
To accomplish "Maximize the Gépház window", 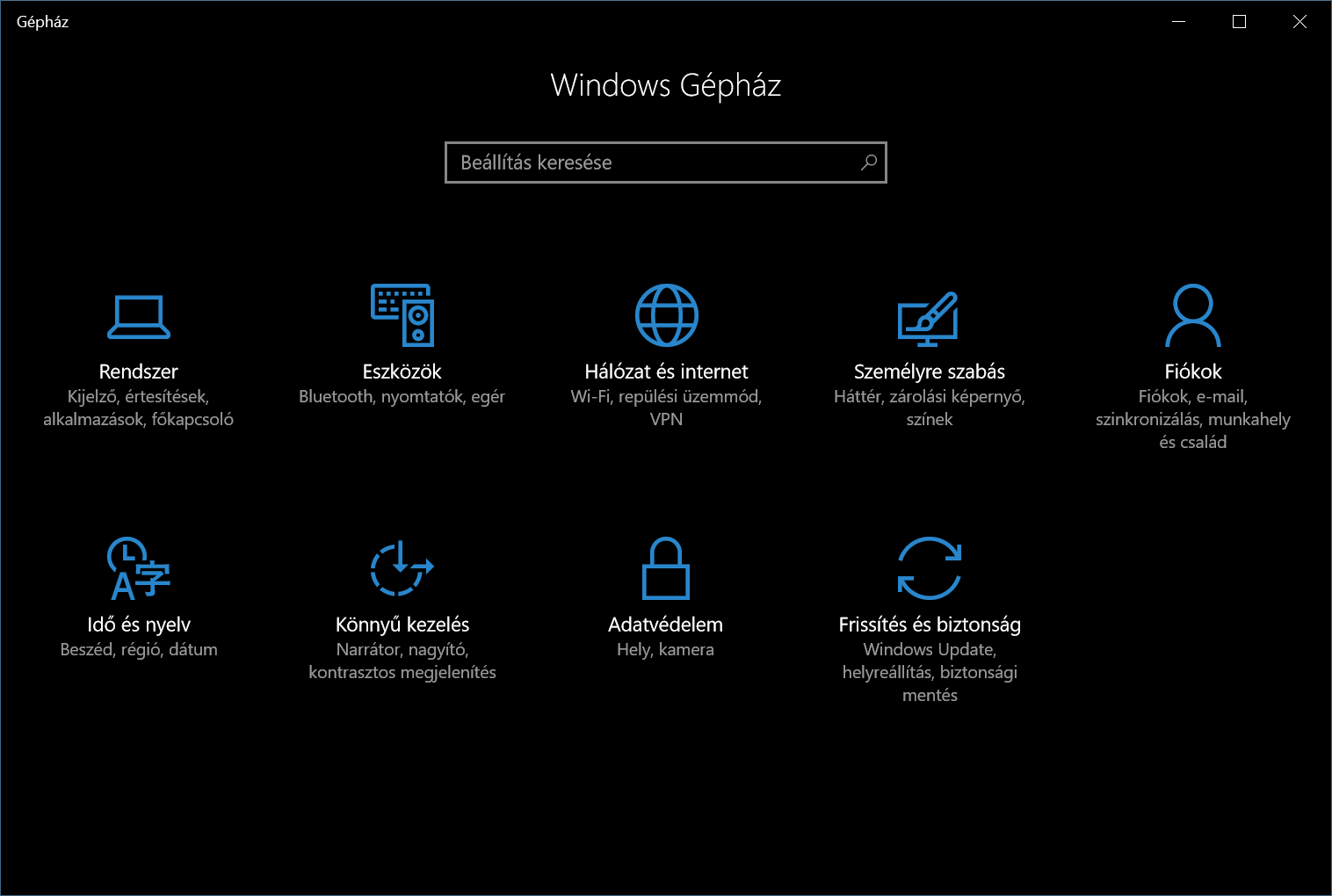I will tap(1240, 22).
